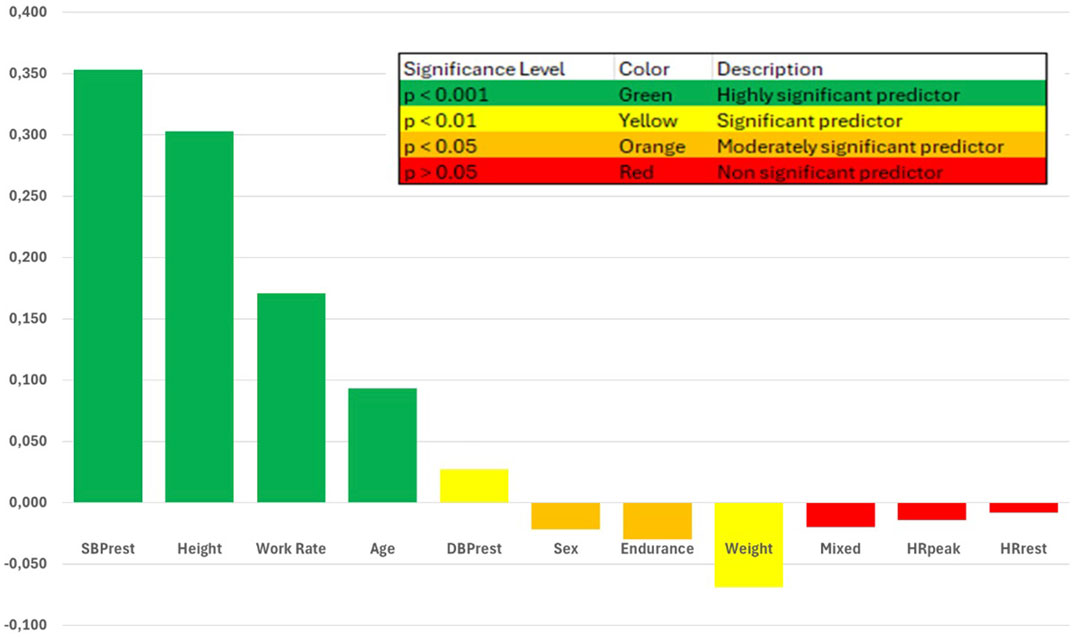1072x637 pixels.
Task: Click the 'Description' column header in legend
Action: (770, 69)
